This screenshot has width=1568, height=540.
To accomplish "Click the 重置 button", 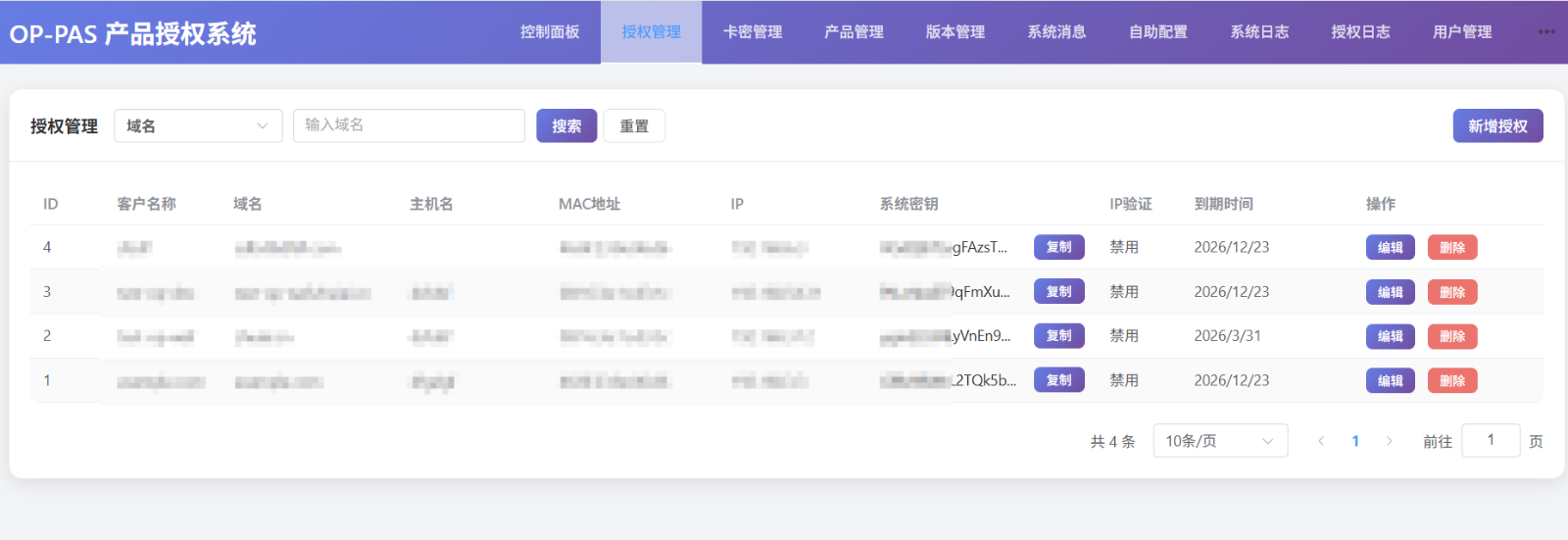I will pos(634,125).
